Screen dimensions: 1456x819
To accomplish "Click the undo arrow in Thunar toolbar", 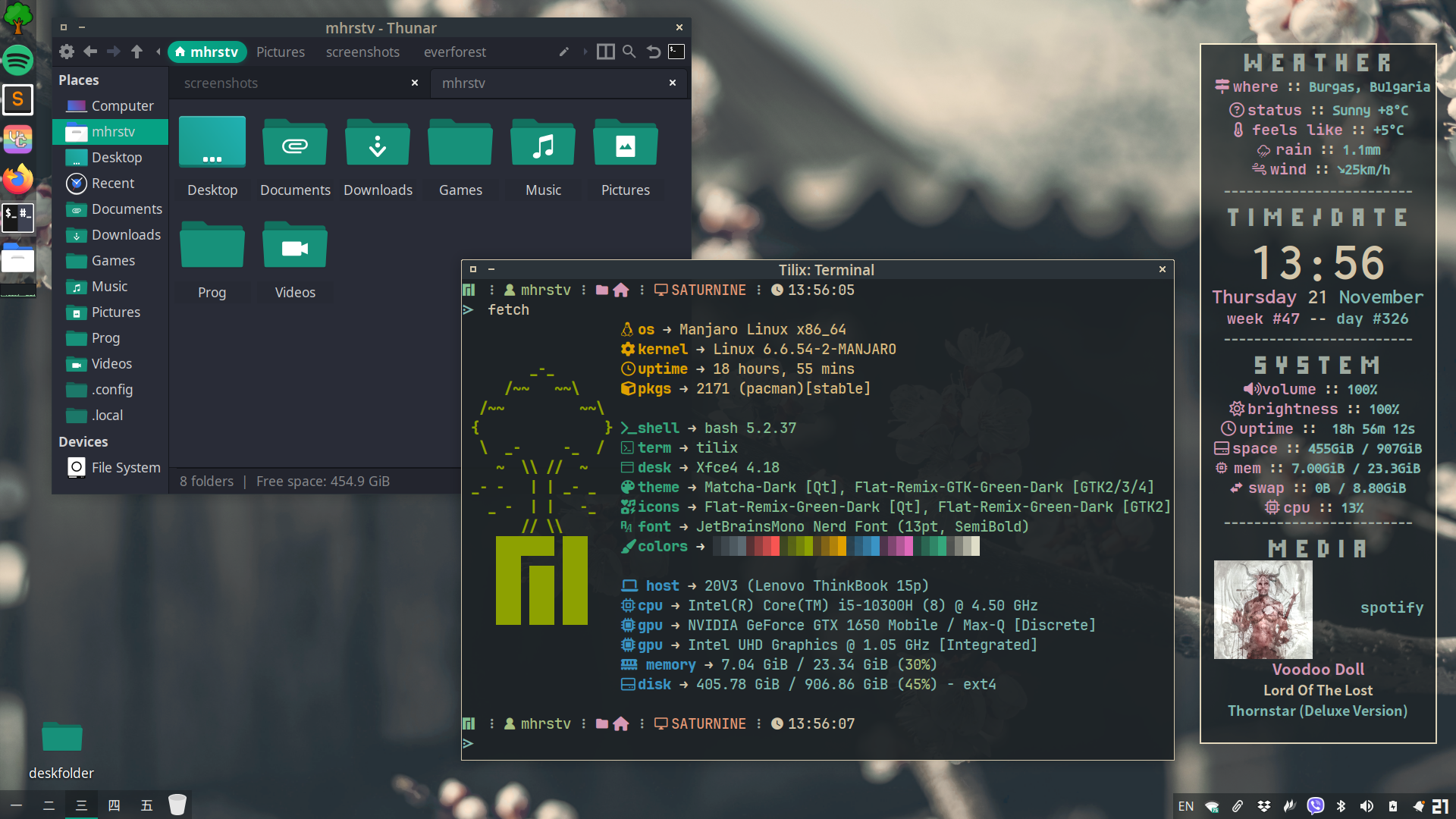I will click(654, 52).
